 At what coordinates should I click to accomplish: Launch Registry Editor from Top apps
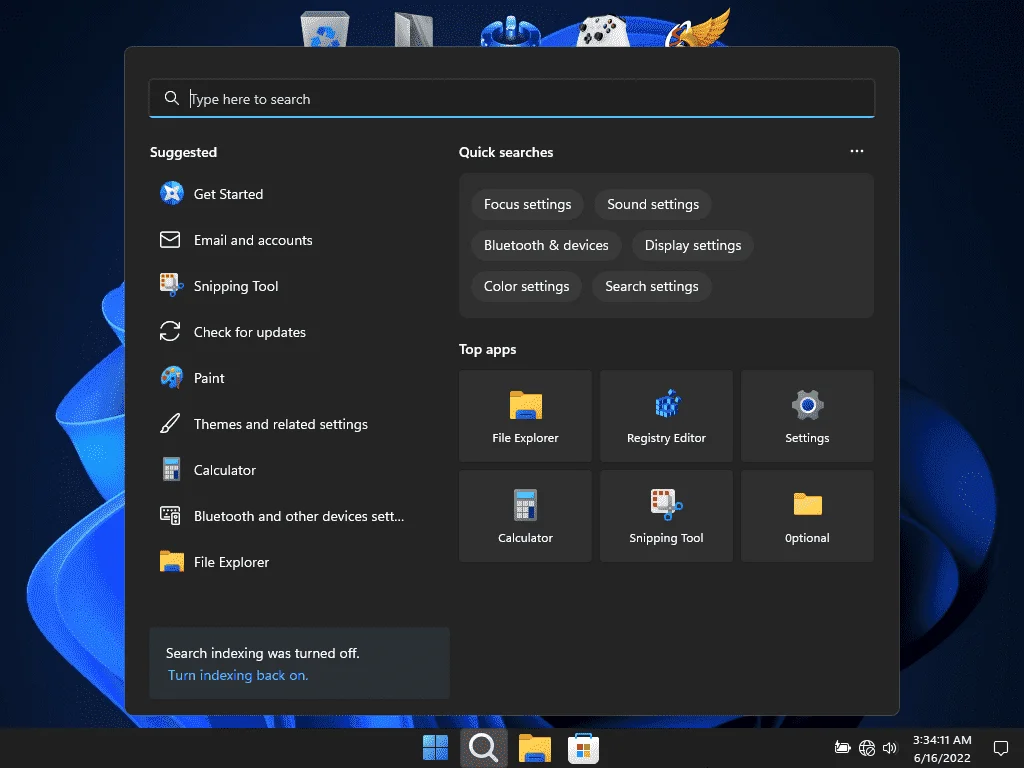pos(666,416)
